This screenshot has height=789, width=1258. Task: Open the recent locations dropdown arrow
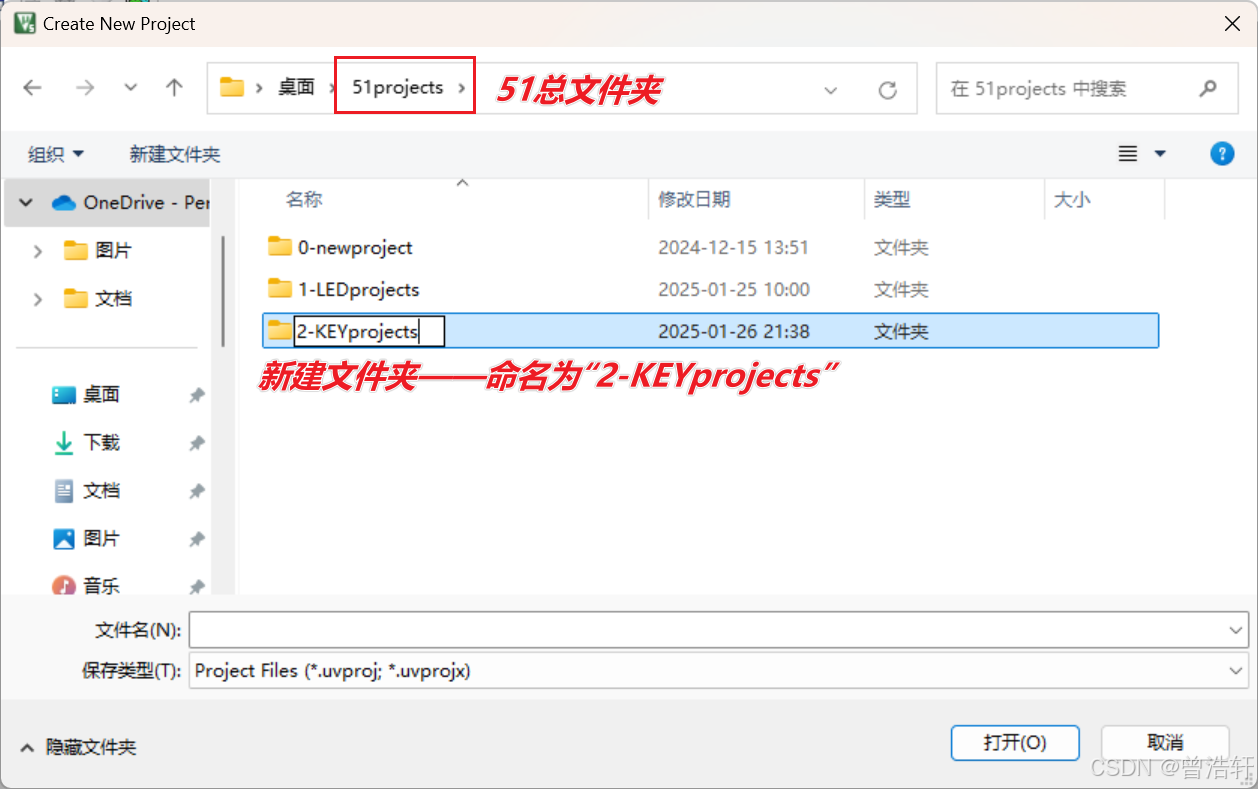point(131,88)
